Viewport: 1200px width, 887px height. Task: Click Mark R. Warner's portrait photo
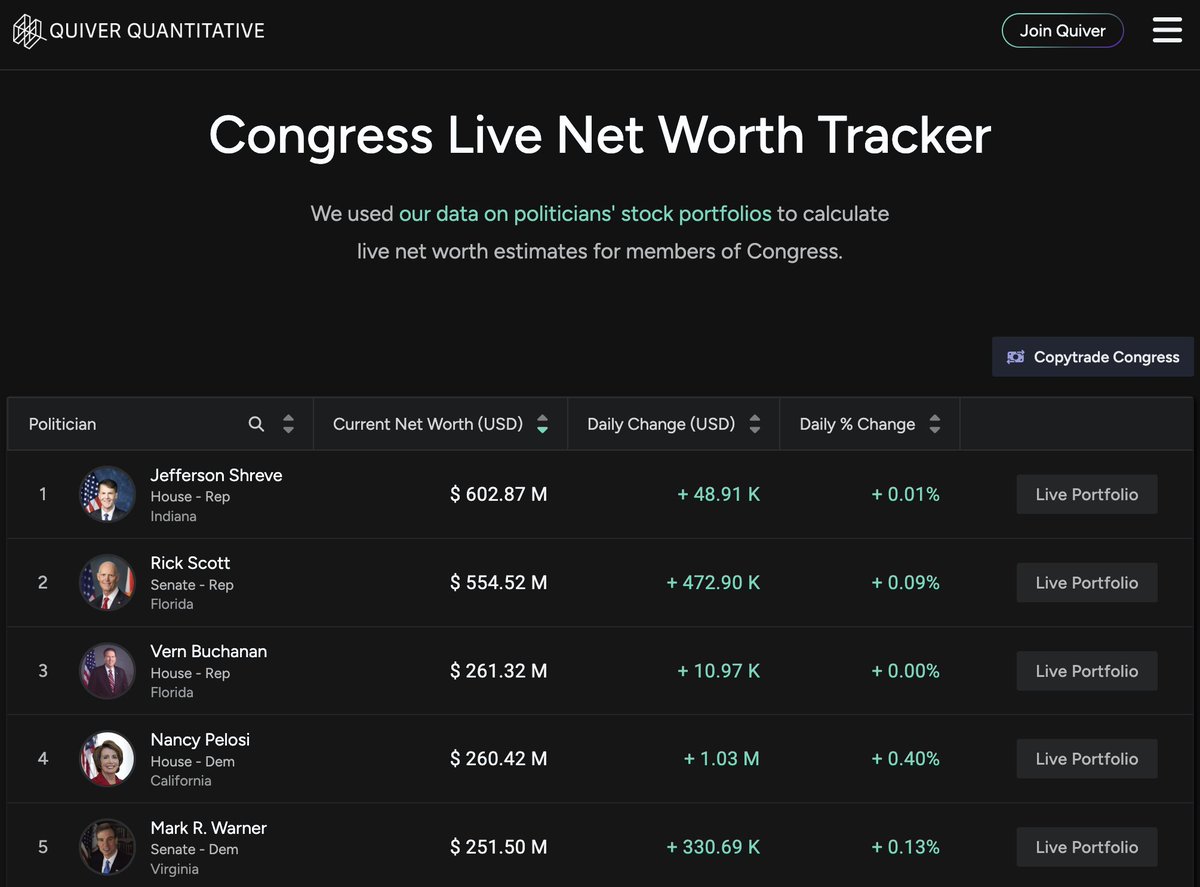point(107,847)
